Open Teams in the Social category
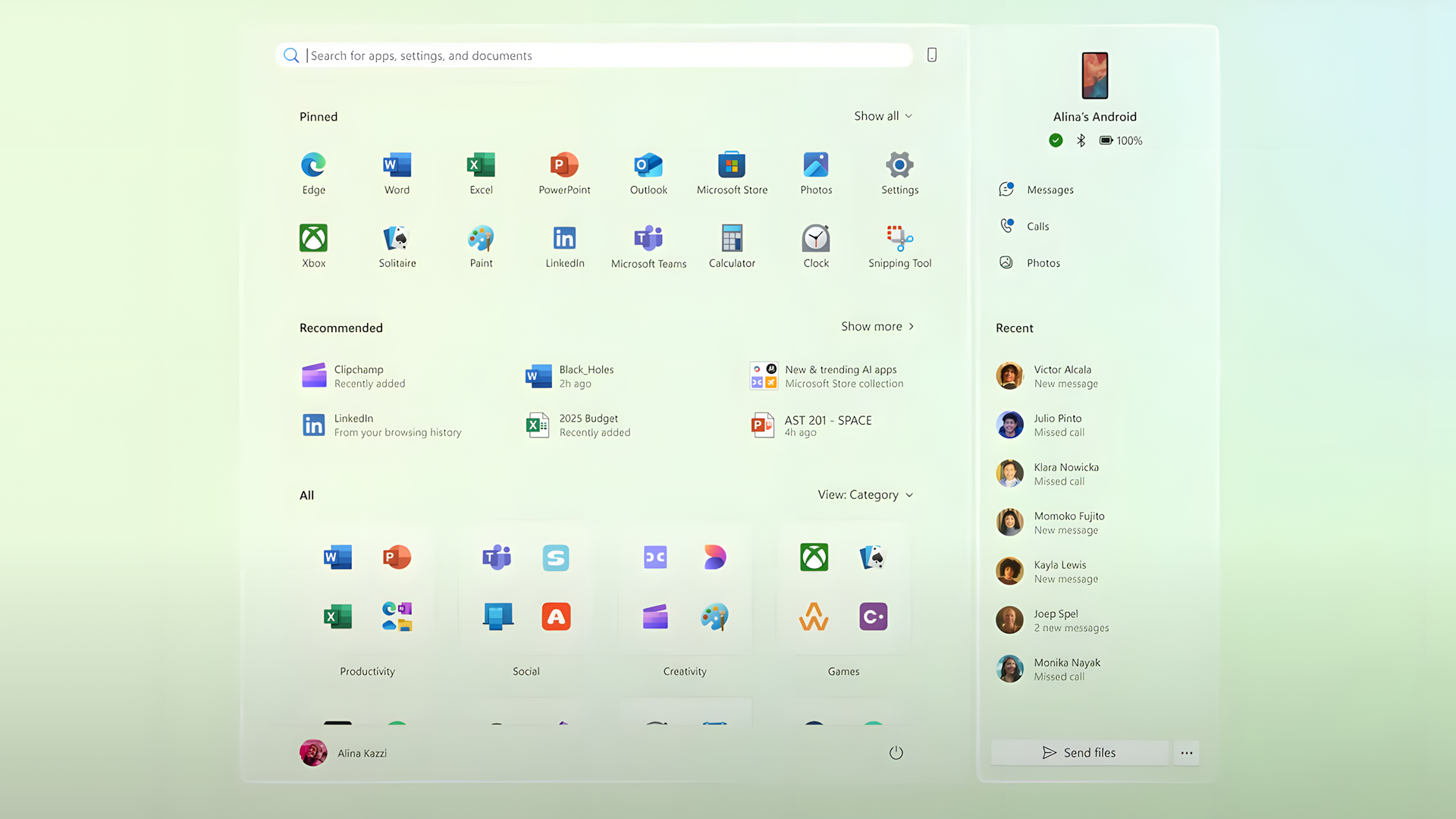 pyautogui.click(x=497, y=557)
